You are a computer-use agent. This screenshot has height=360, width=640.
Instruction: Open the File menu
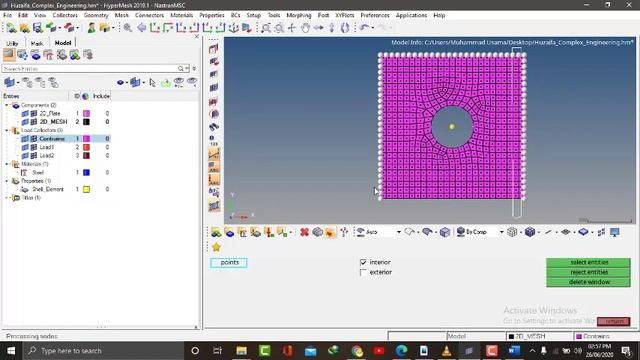[7, 15]
